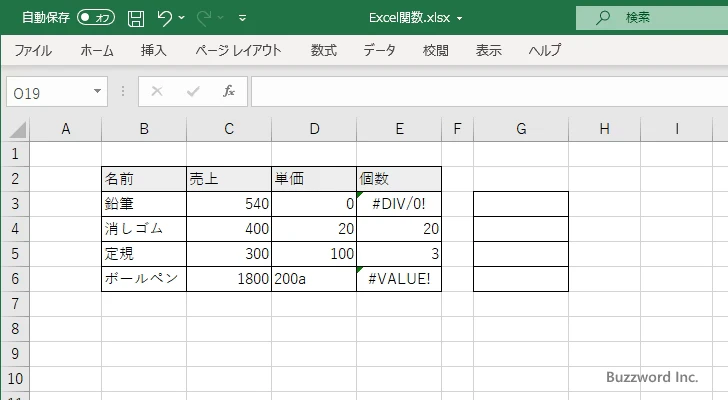Select column A header
The width and height of the screenshot is (728, 400).
(x=66, y=129)
